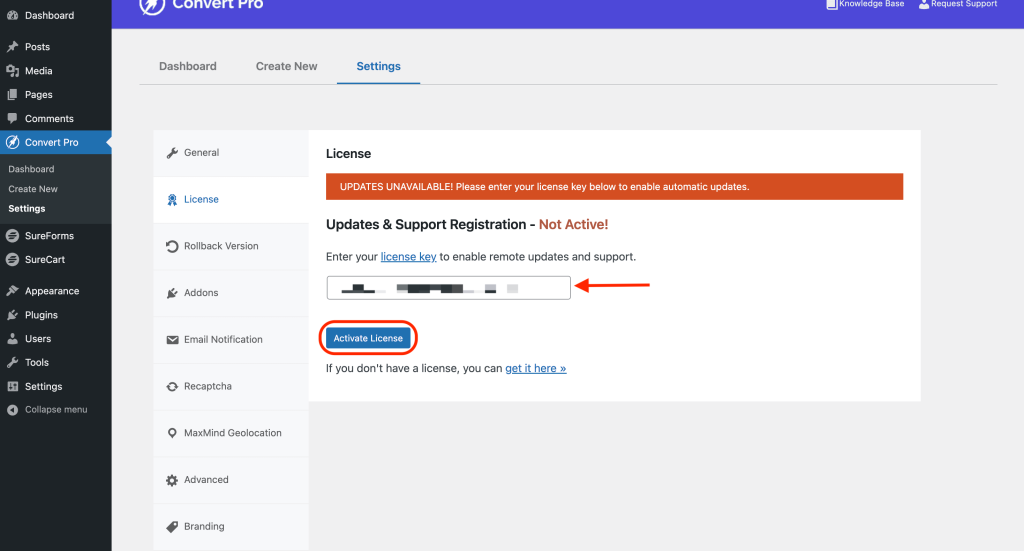The image size is (1024, 551).
Task: Open the Branding settings section
Action: pos(231,527)
